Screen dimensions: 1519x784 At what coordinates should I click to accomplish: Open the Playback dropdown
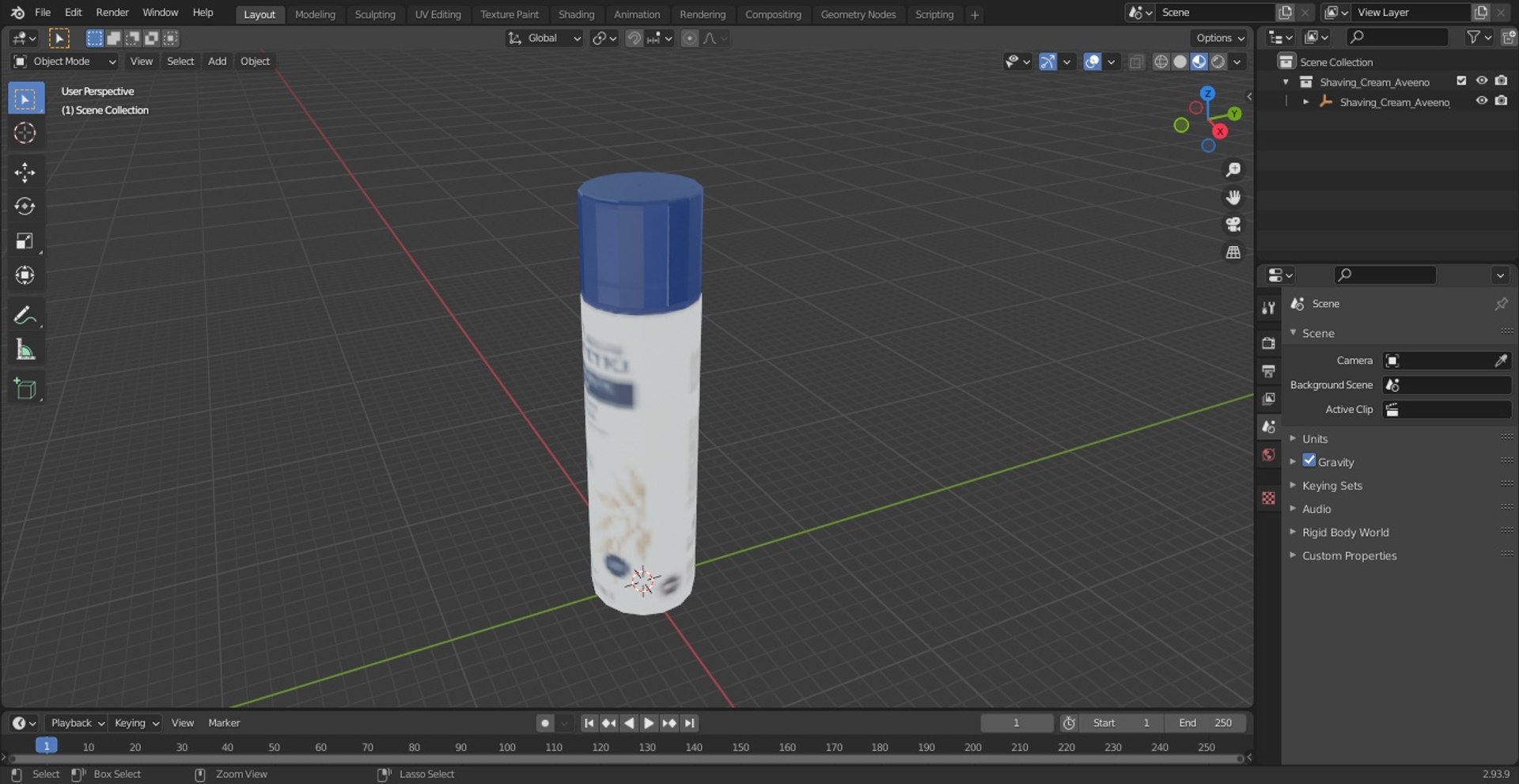tap(77, 723)
